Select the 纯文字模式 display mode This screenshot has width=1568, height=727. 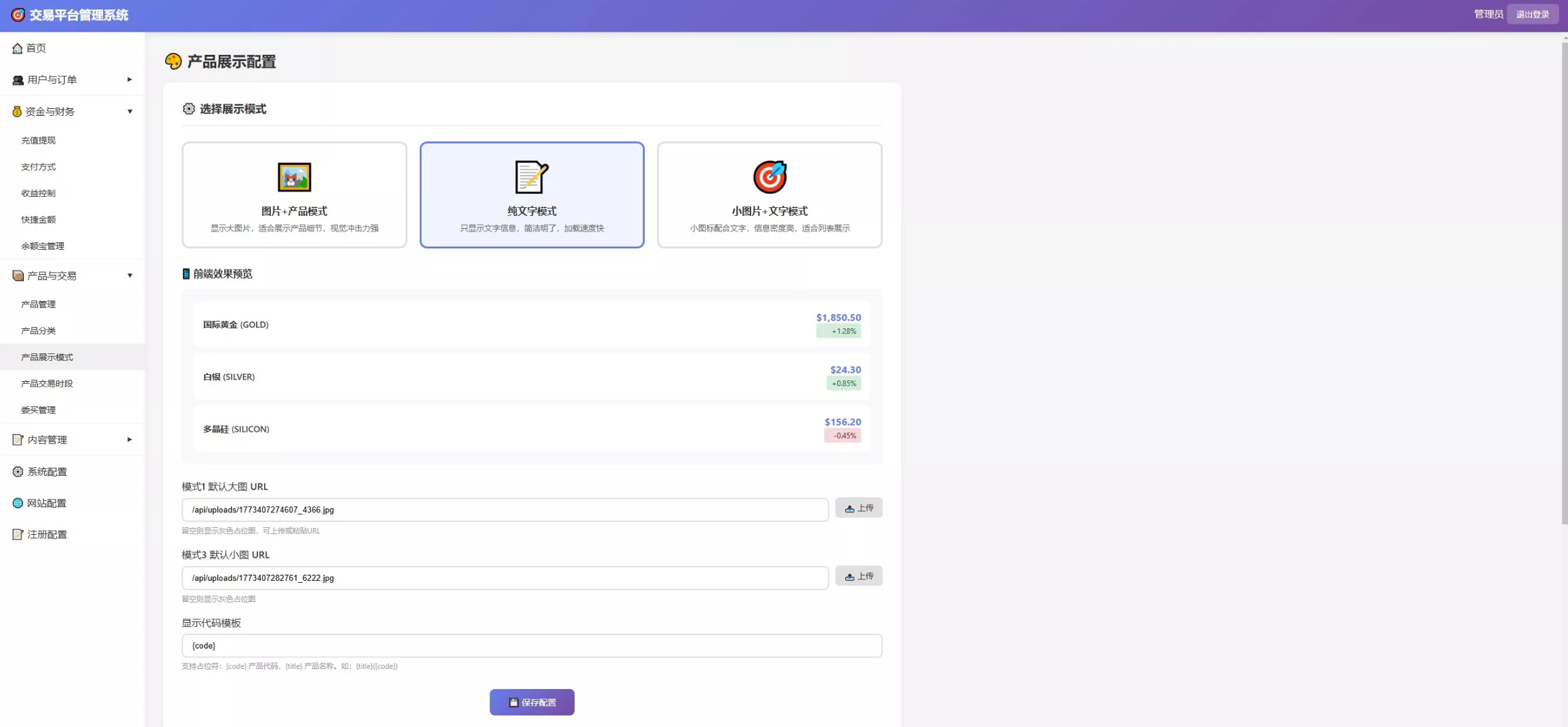tap(532, 195)
